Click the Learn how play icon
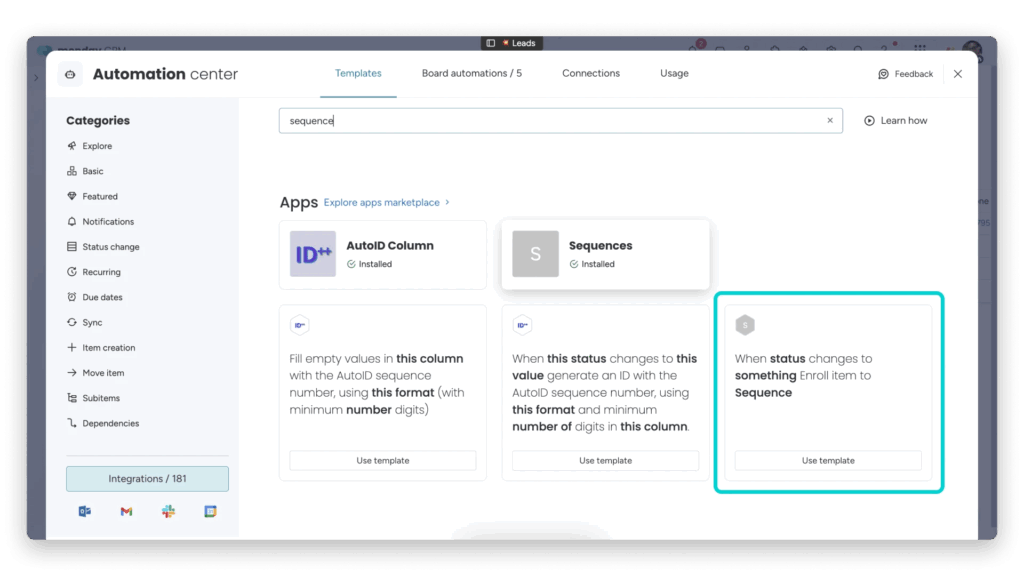Screen dimensions: 1024x576 869,121
